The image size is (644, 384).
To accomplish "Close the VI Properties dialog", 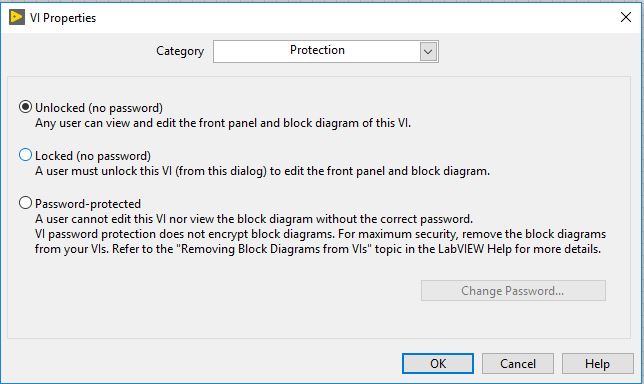I will pyautogui.click(x=626, y=17).
